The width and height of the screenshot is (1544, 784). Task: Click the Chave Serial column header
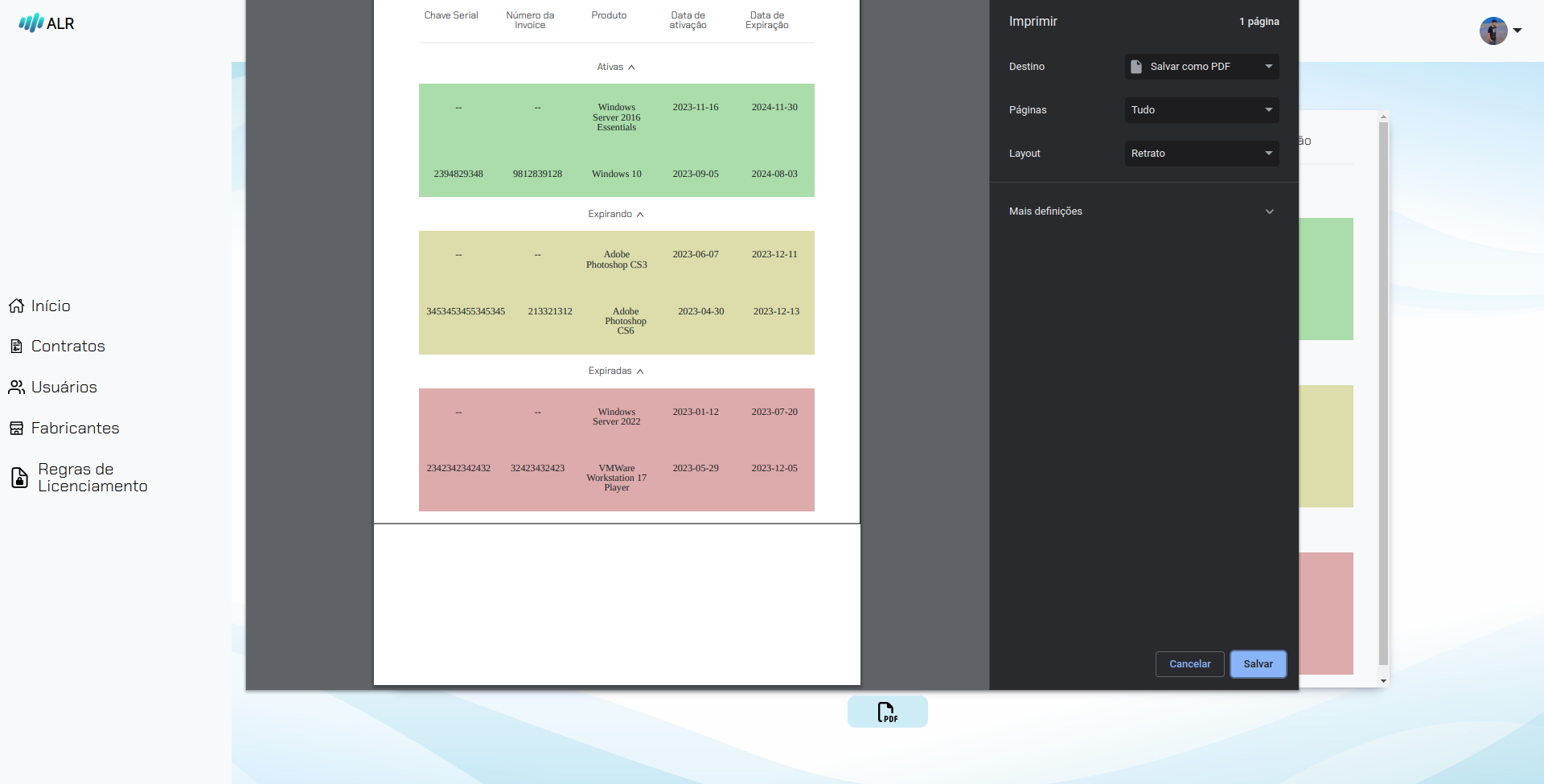click(451, 15)
